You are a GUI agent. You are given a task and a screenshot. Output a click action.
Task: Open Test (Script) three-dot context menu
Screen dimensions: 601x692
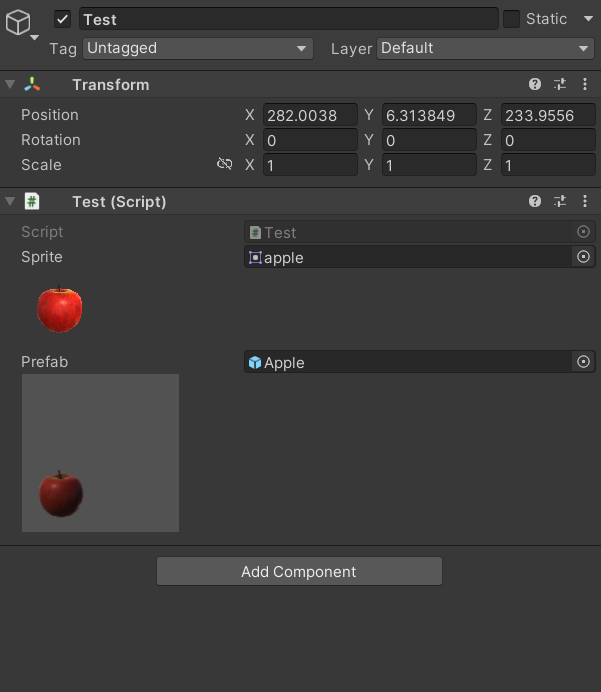point(585,201)
